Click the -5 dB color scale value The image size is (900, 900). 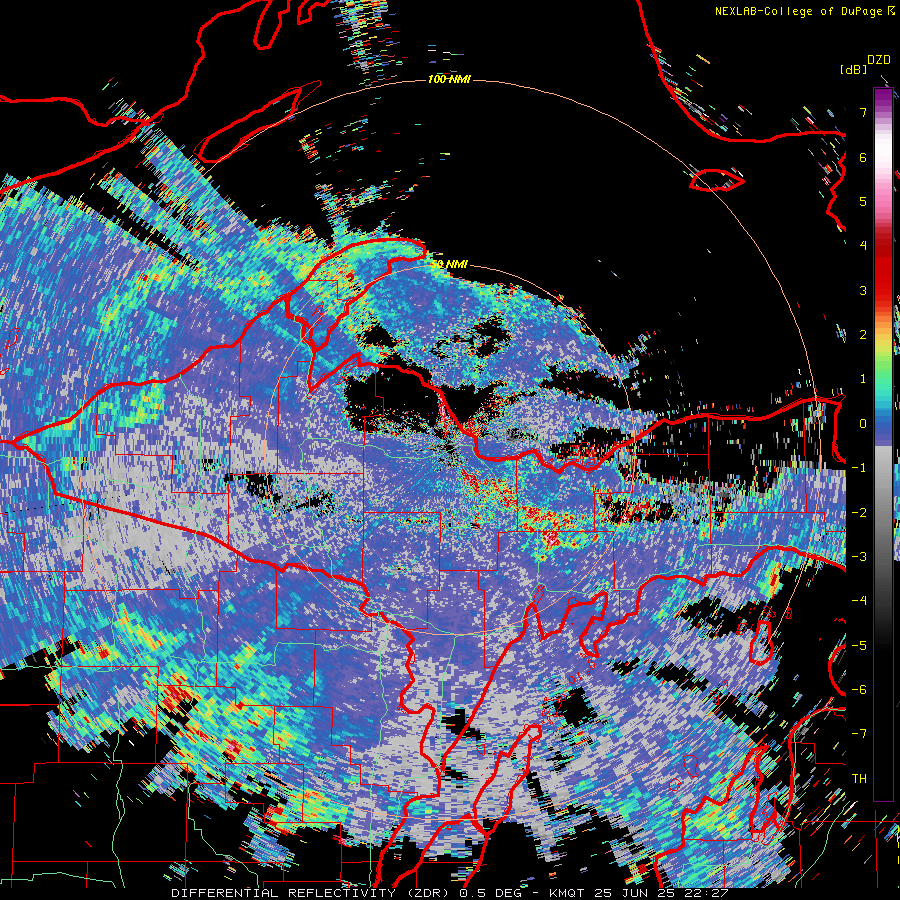(859, 646)
